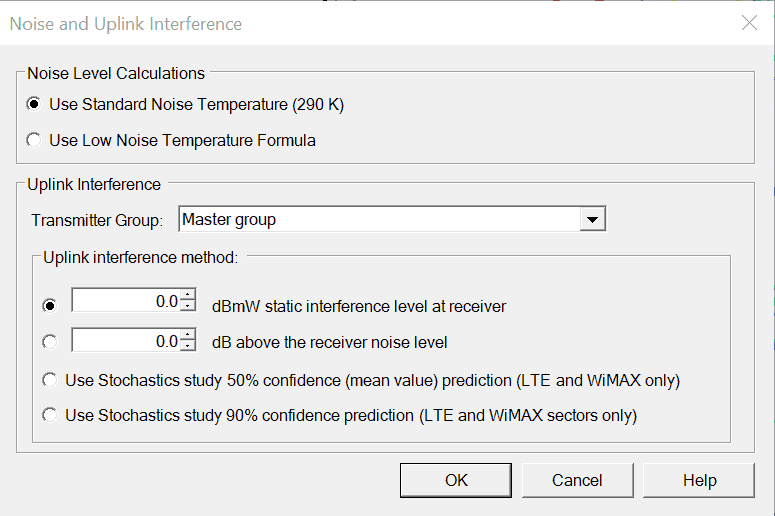Click the Transmitter Group label

click(97, 220)
